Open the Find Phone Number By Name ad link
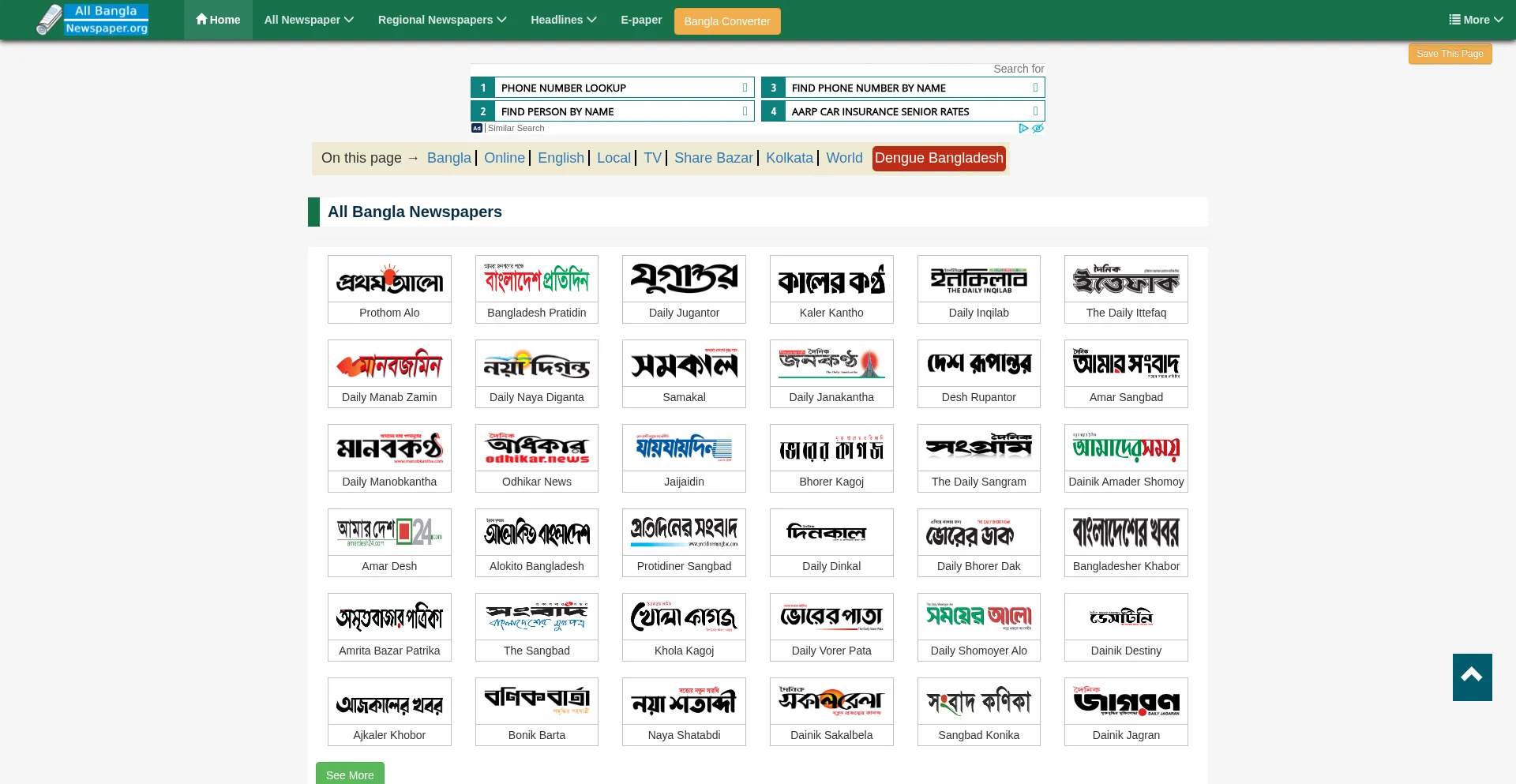 click(x=903, y=88)
